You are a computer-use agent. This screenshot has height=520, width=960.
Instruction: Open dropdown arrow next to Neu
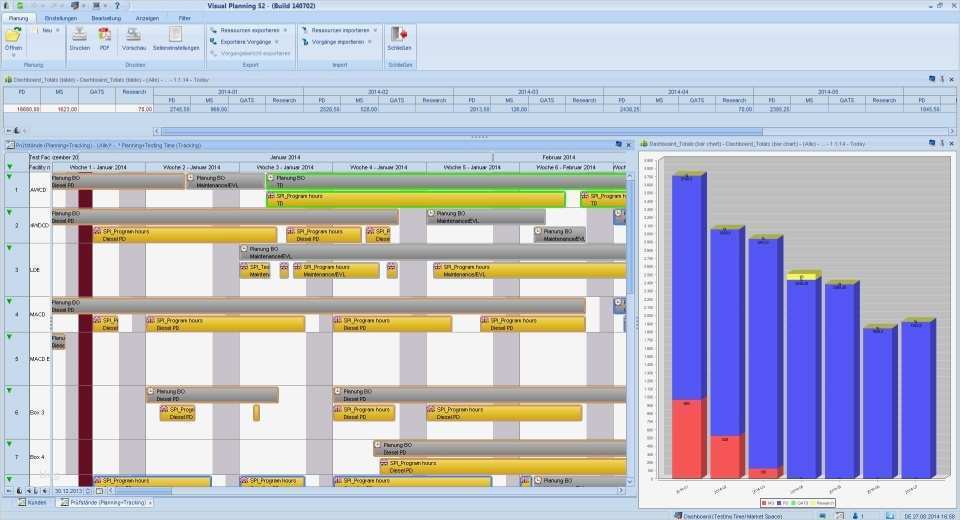pos(58,30)
